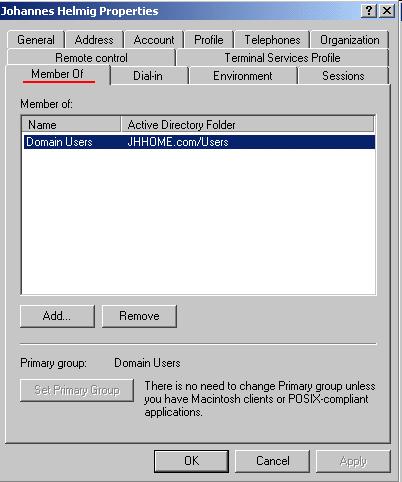This screenshot has height=482, width=402.
Task: Sort by Active Directory Folder column
Action: [247, 124]
